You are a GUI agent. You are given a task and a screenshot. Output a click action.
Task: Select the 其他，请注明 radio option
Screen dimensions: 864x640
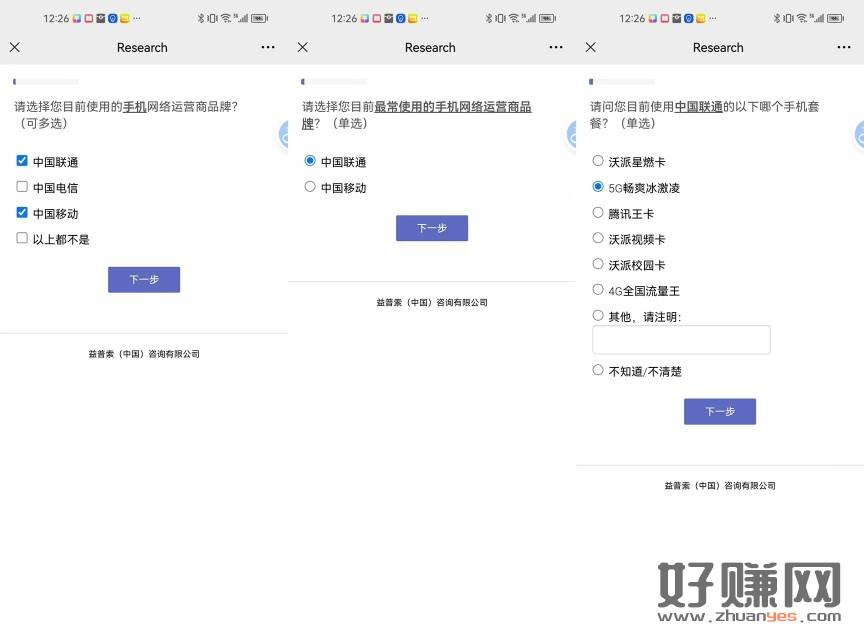598,316
